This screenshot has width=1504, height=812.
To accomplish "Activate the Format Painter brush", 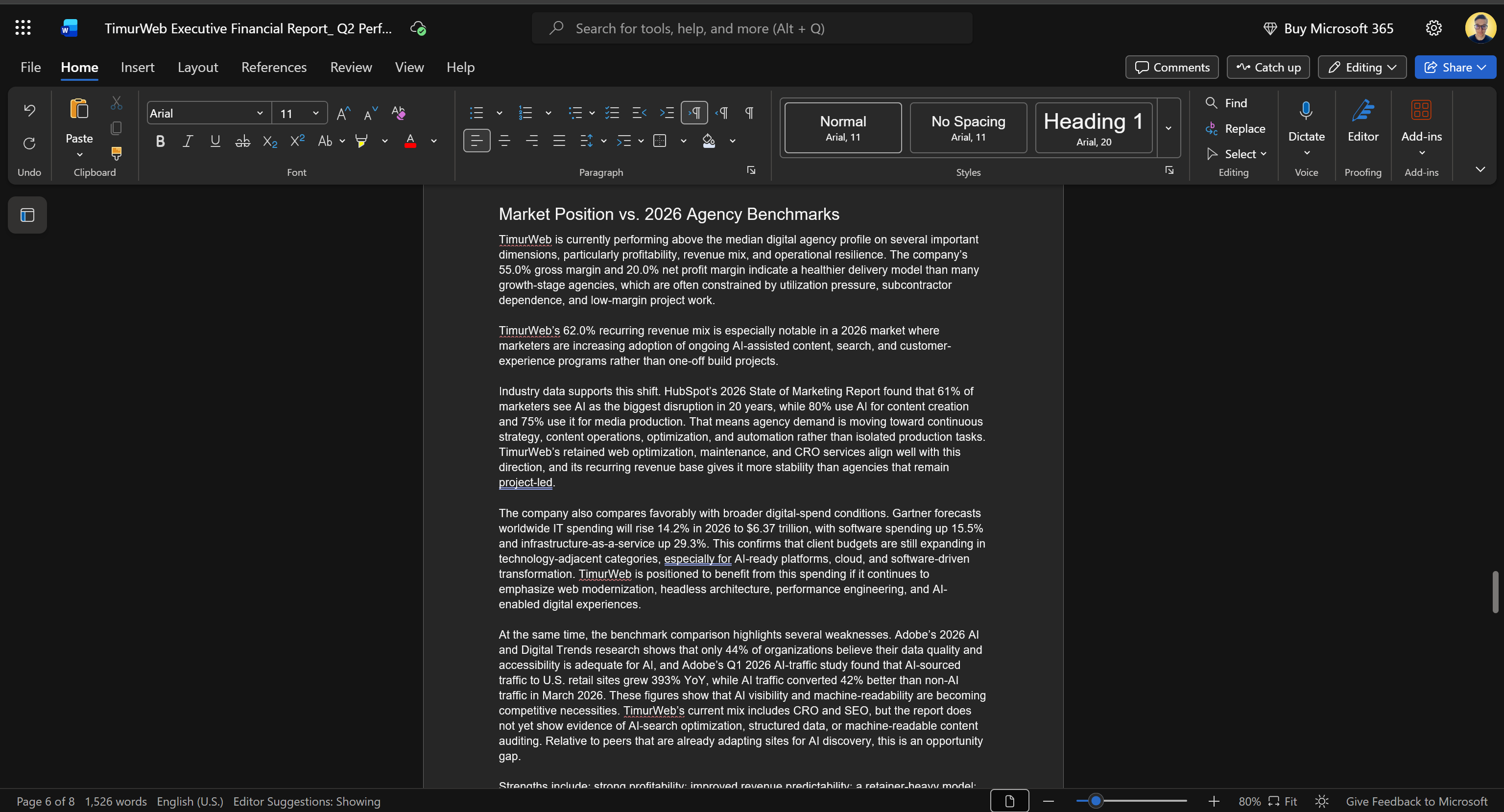I will tap(116, 153).
